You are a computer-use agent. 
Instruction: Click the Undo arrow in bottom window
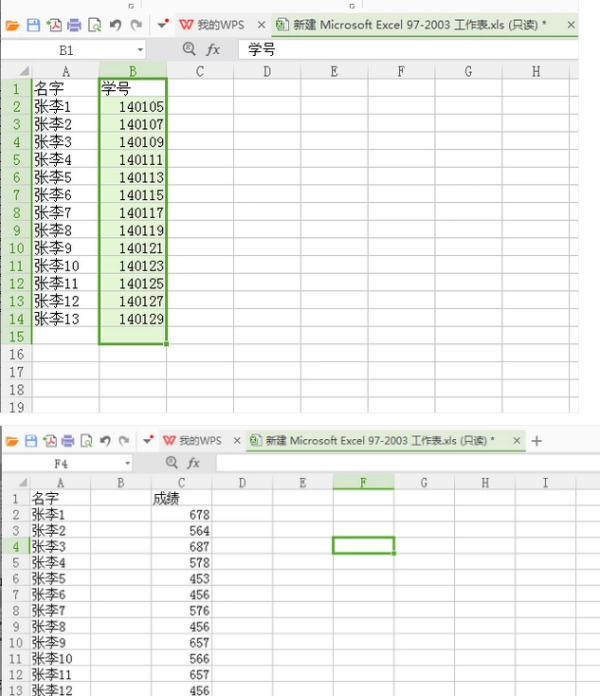click(105, 441)
